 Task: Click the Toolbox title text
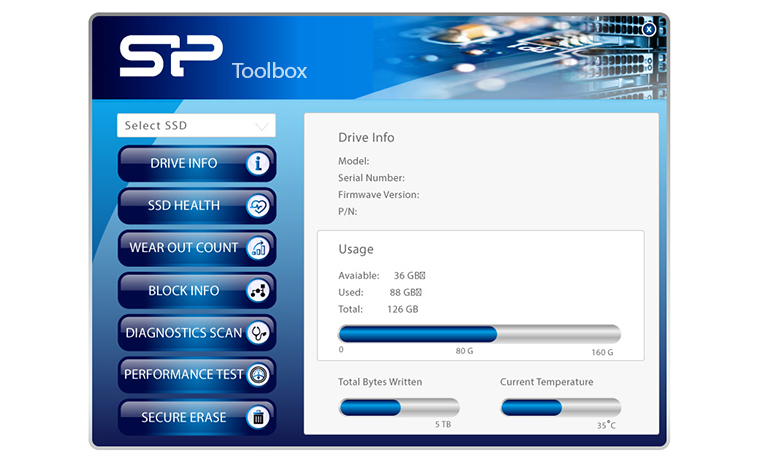[269, 71]
